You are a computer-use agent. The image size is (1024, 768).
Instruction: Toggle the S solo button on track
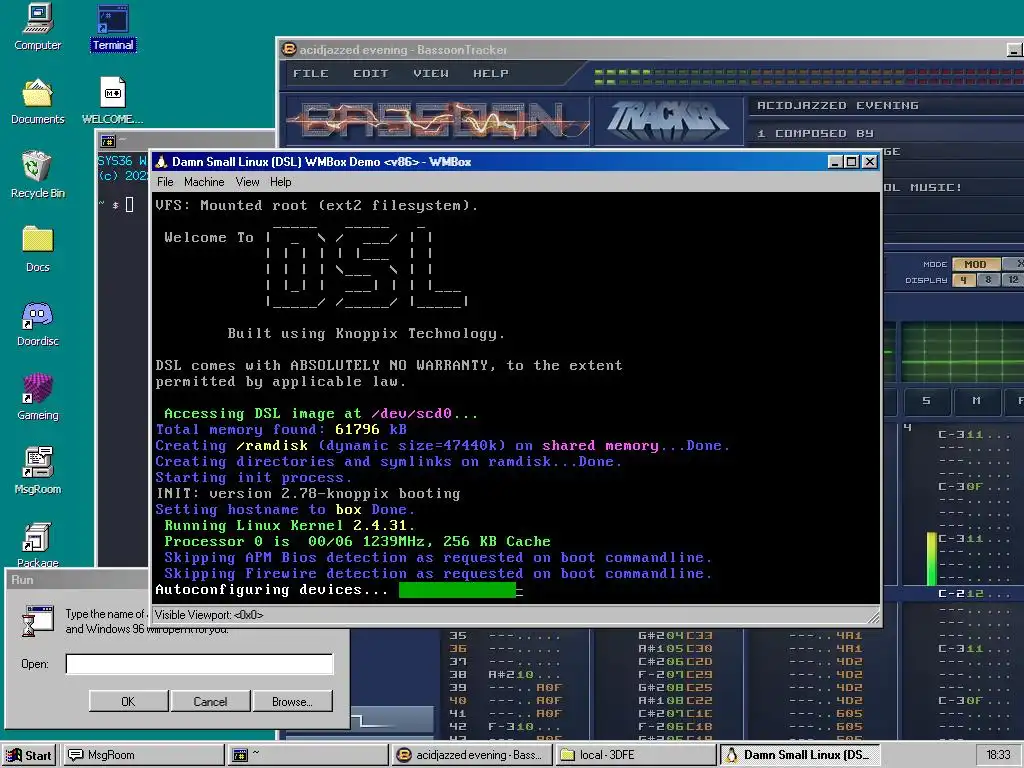point(926,400)
